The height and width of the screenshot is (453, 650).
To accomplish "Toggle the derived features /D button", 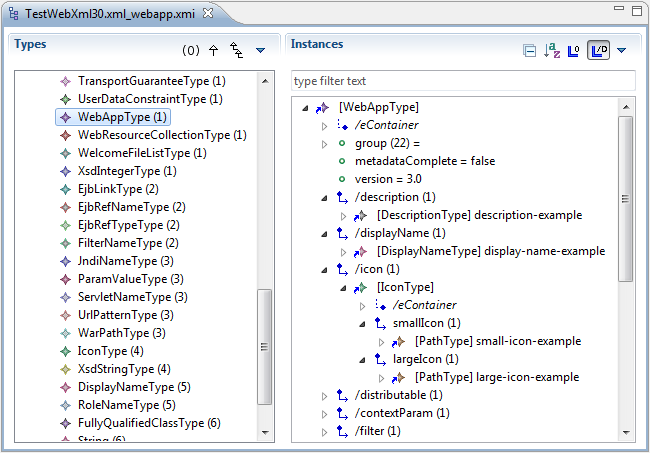I will point(598,51).
